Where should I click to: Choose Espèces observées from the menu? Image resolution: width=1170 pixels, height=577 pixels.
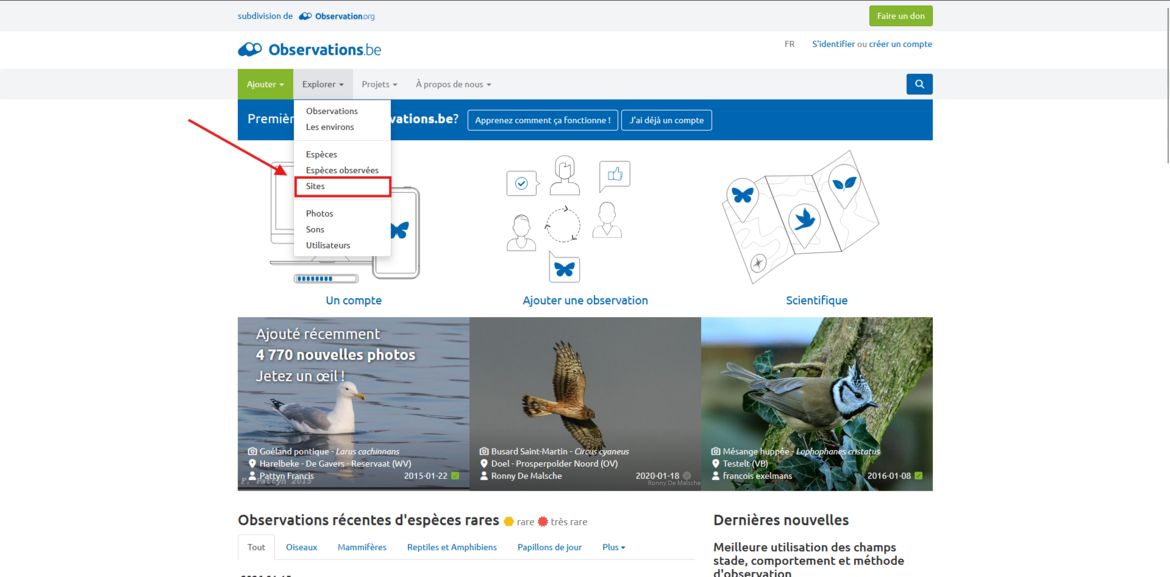[x=342, y=170]
